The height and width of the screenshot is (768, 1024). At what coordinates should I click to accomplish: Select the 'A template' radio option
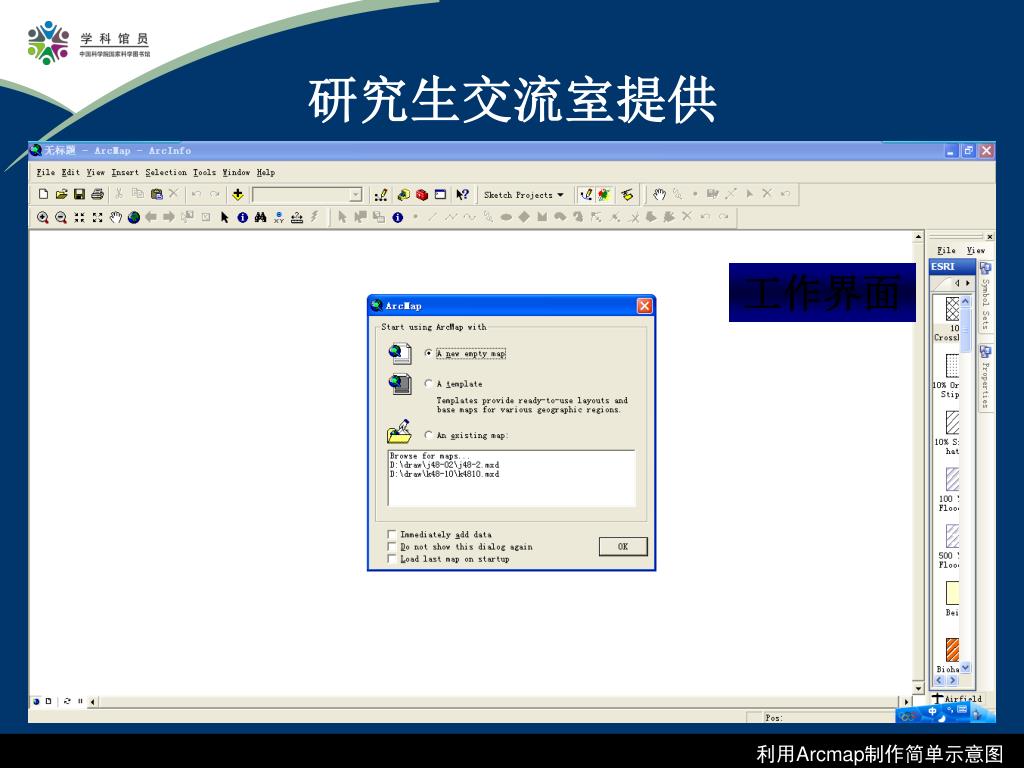click(x=428, y=383)
